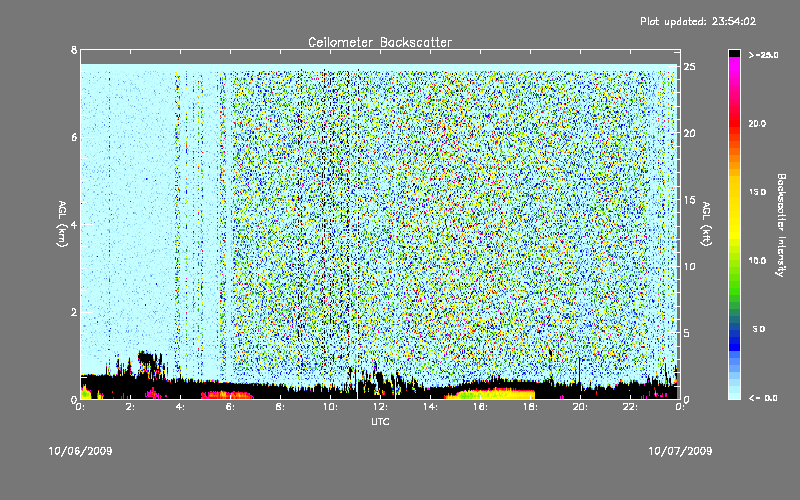Click the '20.0' colorbar label
This screenshot has width=800, height=500.
757,123
